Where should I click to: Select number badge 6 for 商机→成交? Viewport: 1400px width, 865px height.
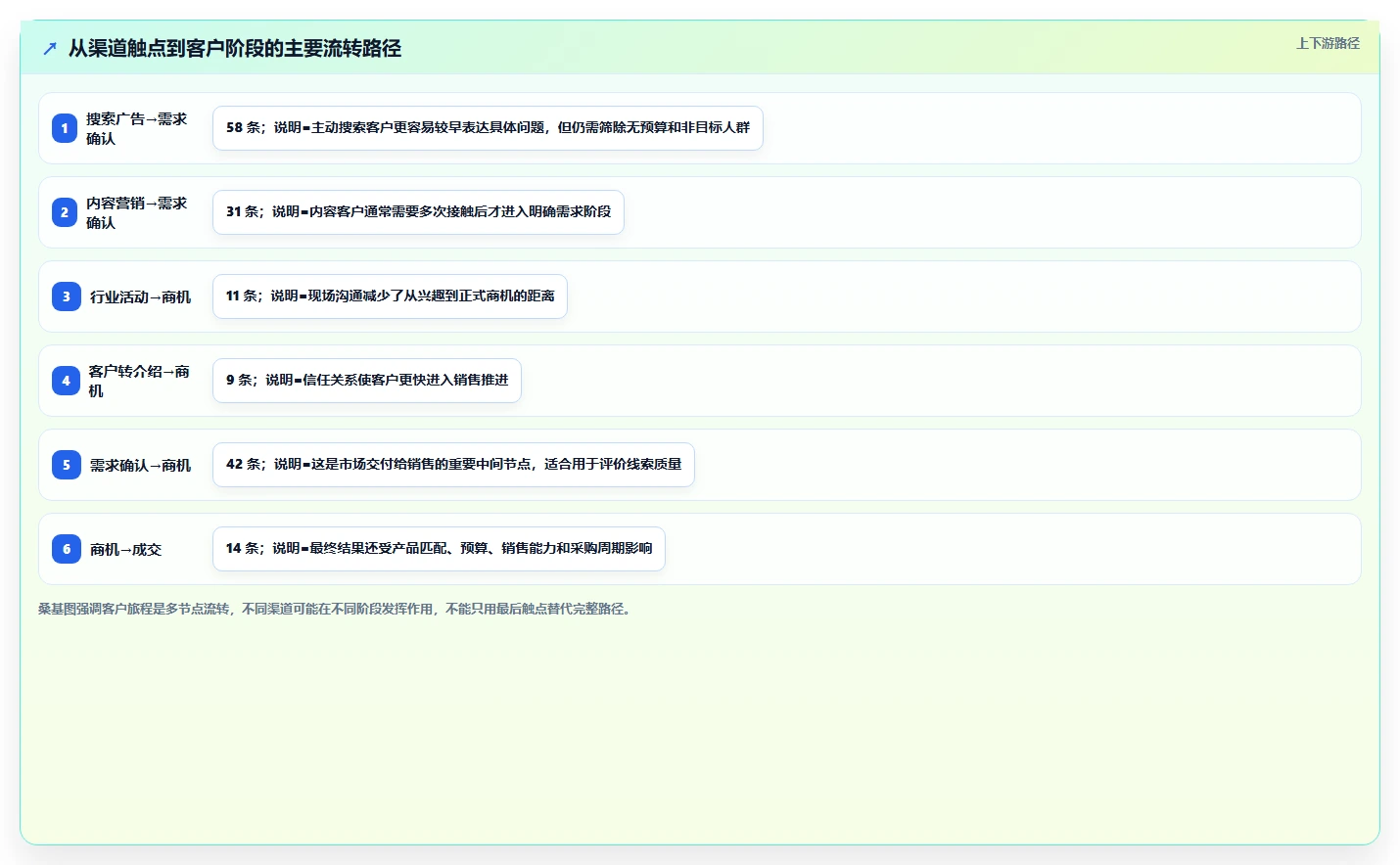67,549
